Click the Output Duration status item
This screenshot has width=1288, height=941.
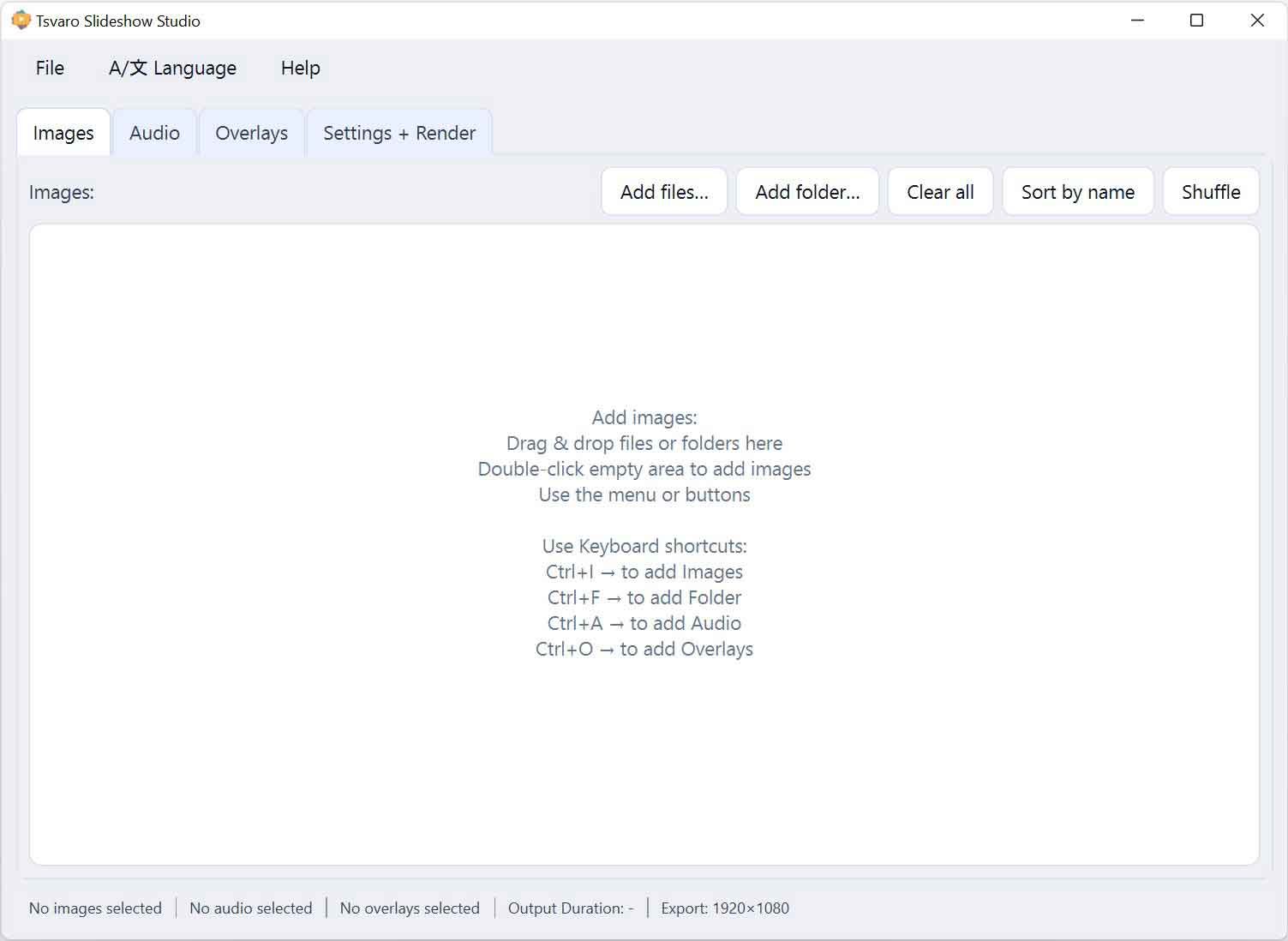tap(569, 908)
